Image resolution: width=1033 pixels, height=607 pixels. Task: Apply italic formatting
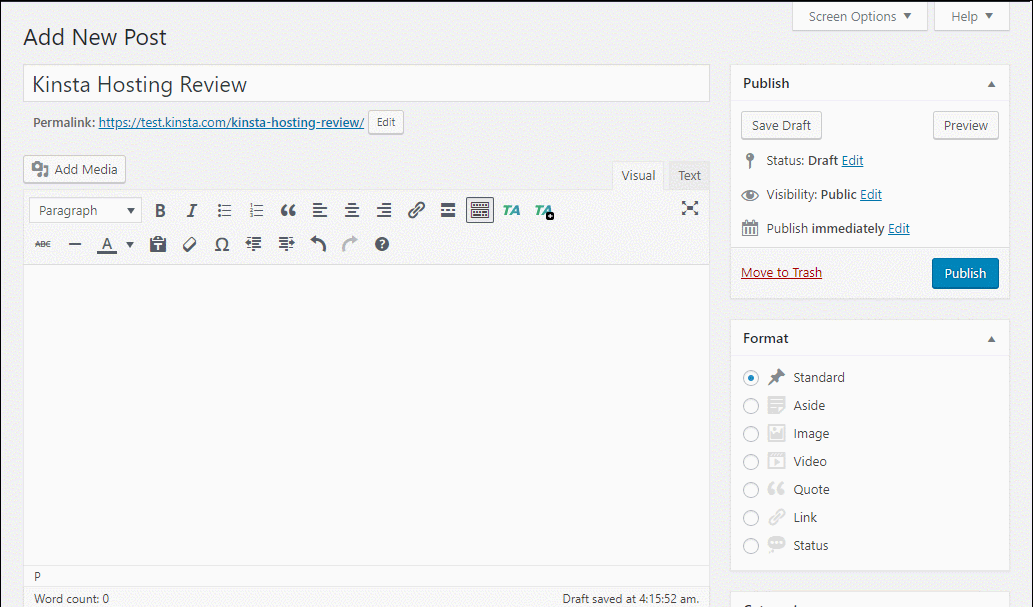point(191,210)
